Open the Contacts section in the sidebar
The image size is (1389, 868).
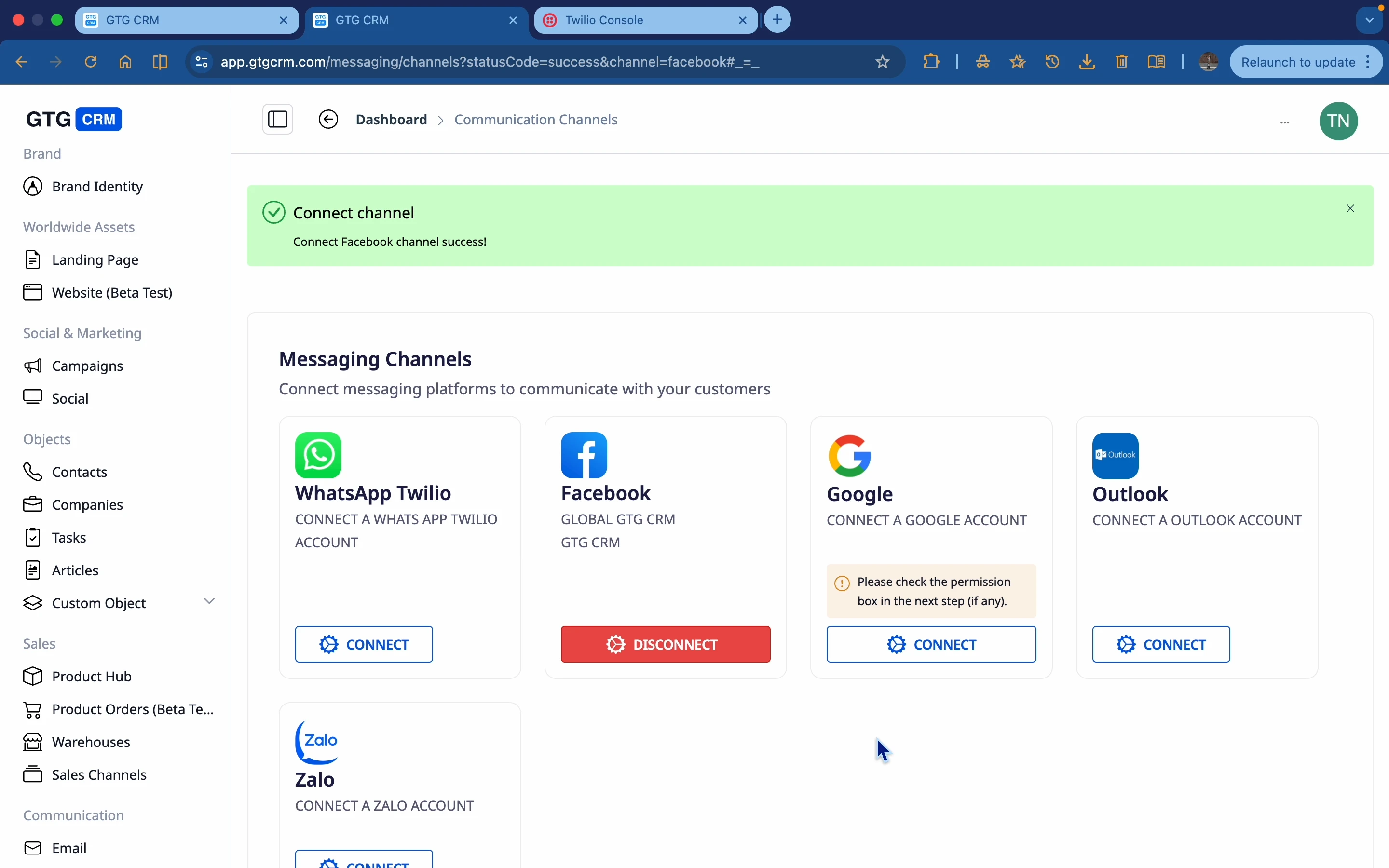pyautogui.click(x=80, y=471)
